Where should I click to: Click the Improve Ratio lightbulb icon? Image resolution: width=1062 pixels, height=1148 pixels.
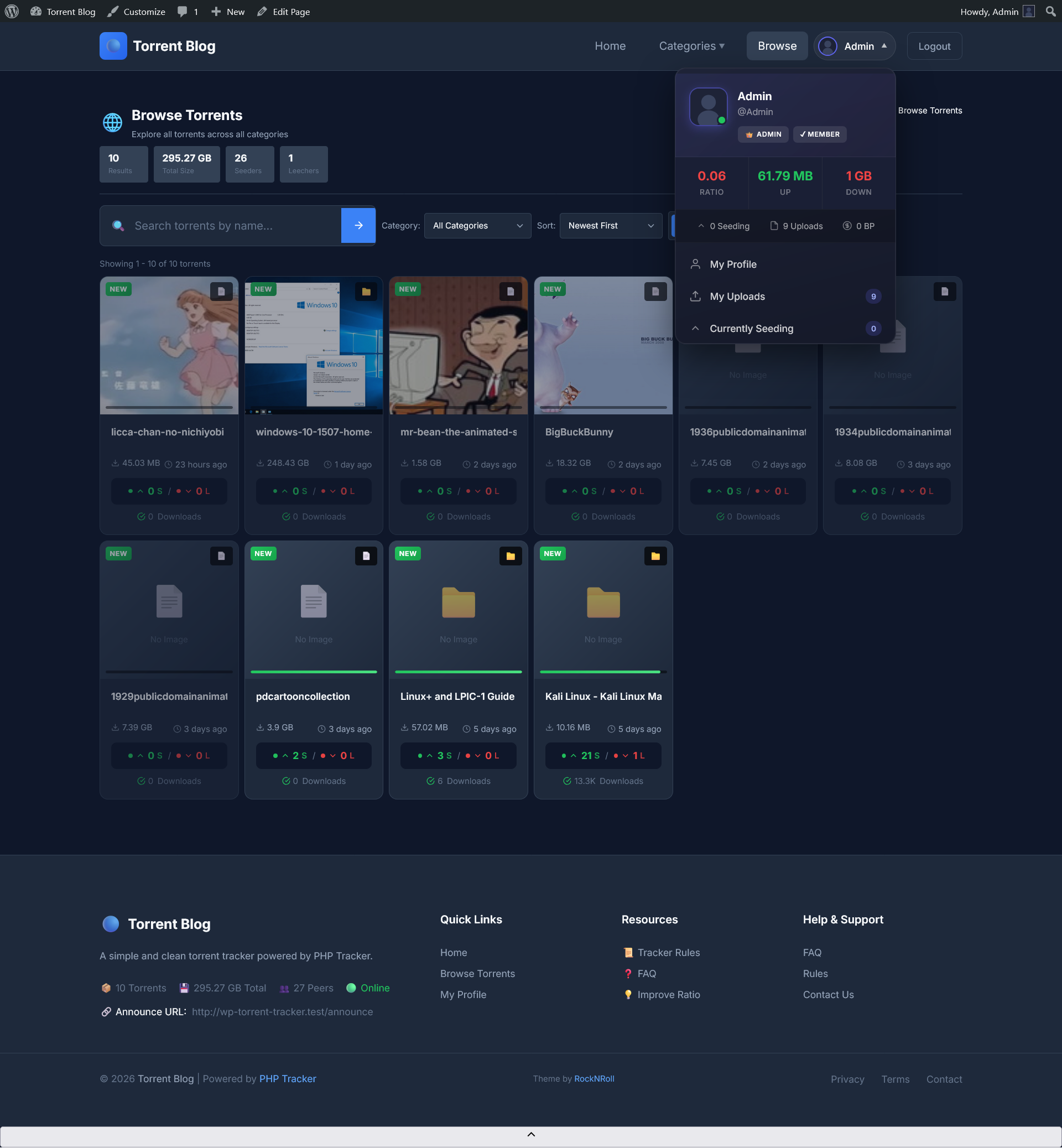(x=628, y=995)
